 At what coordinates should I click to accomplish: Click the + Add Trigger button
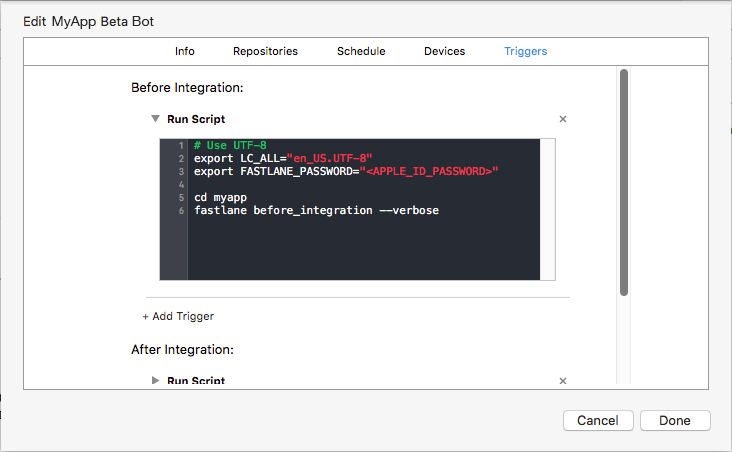[x=178, y=316]
